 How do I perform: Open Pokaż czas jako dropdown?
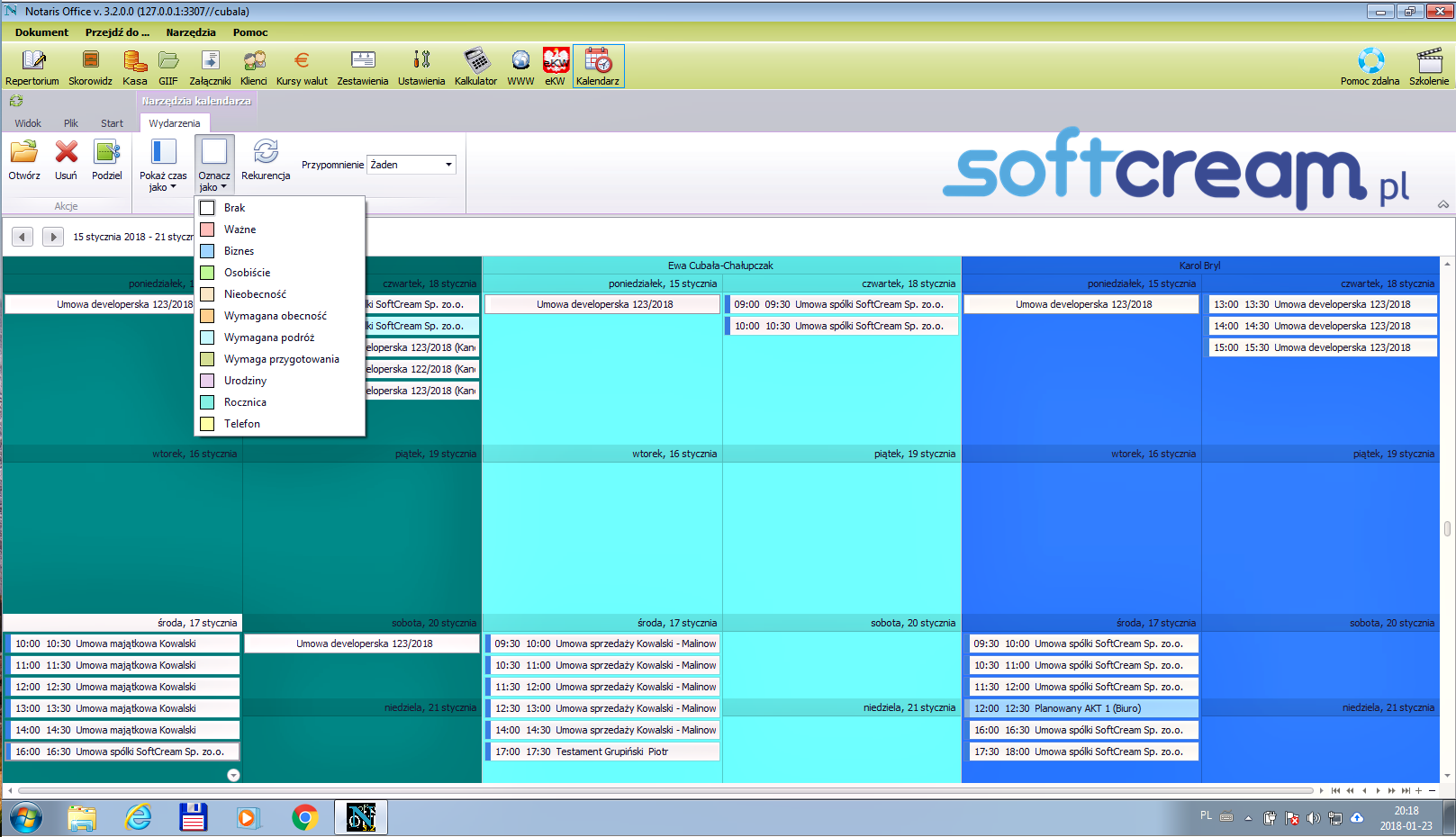(163, 165)
